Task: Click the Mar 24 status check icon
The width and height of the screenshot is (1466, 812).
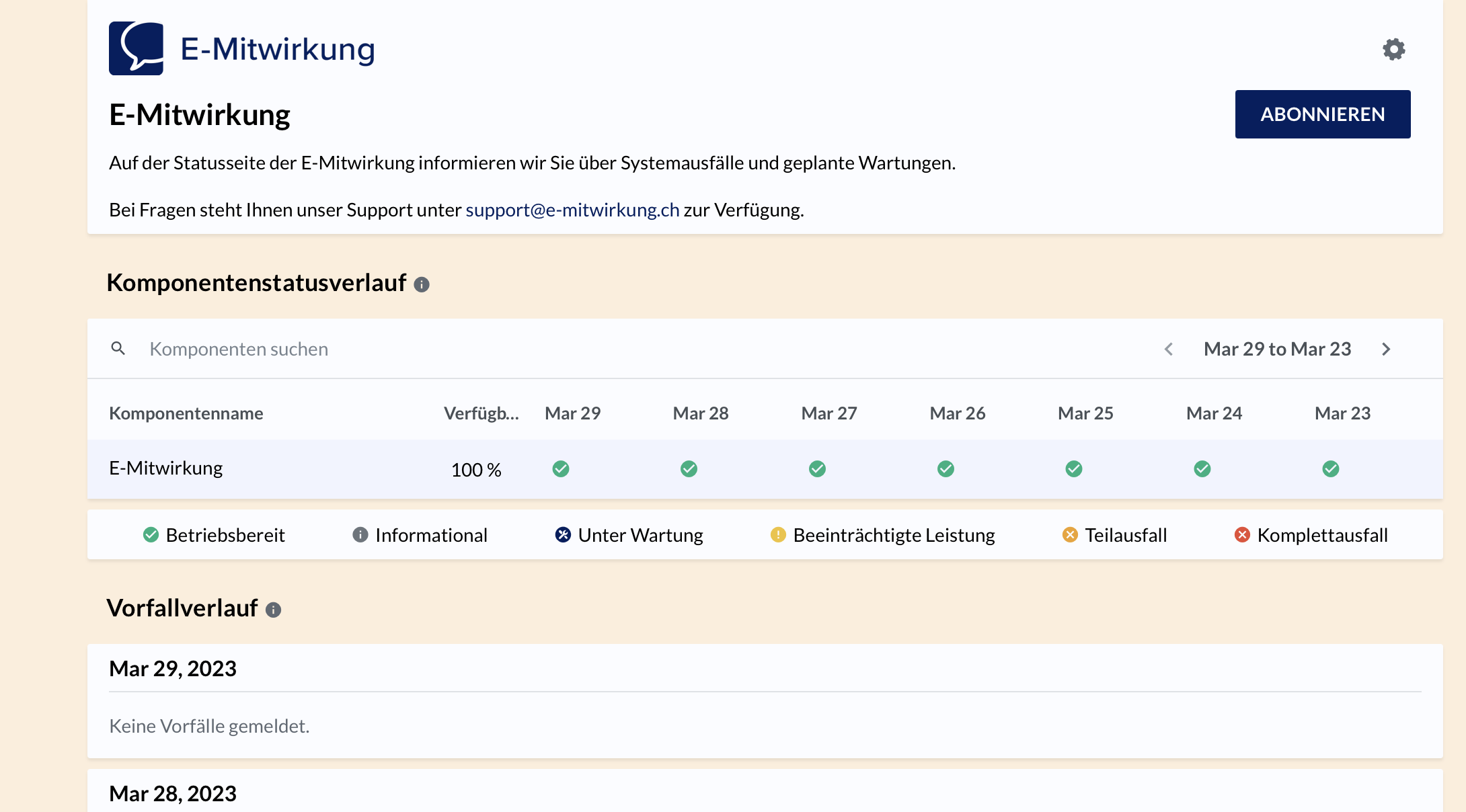Action: [x=1202, y=469]
